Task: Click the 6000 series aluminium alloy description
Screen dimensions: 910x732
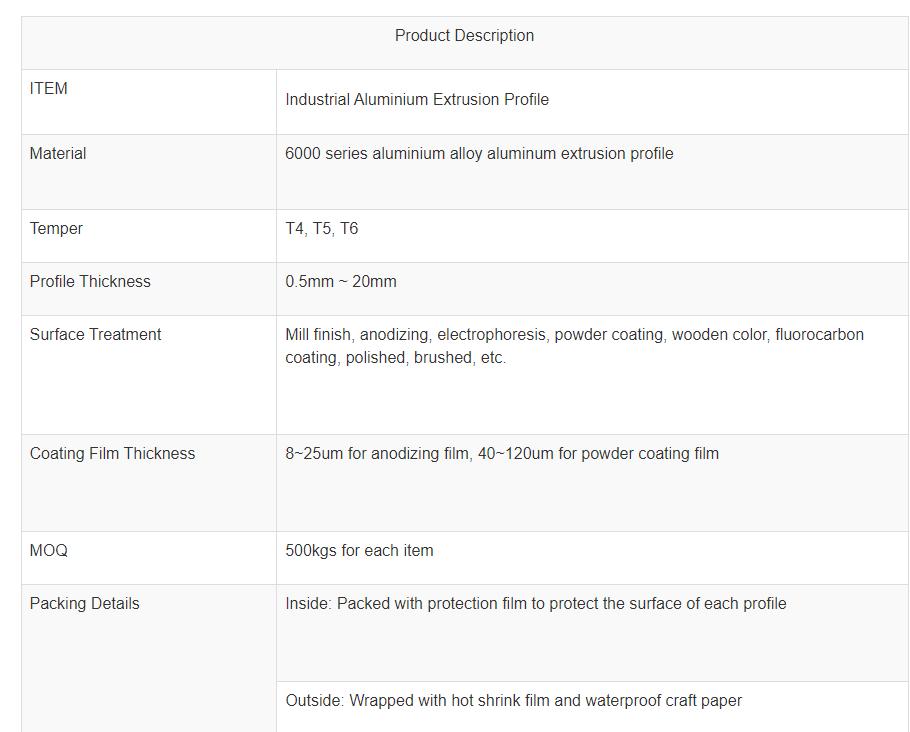Action: point(479,154)
